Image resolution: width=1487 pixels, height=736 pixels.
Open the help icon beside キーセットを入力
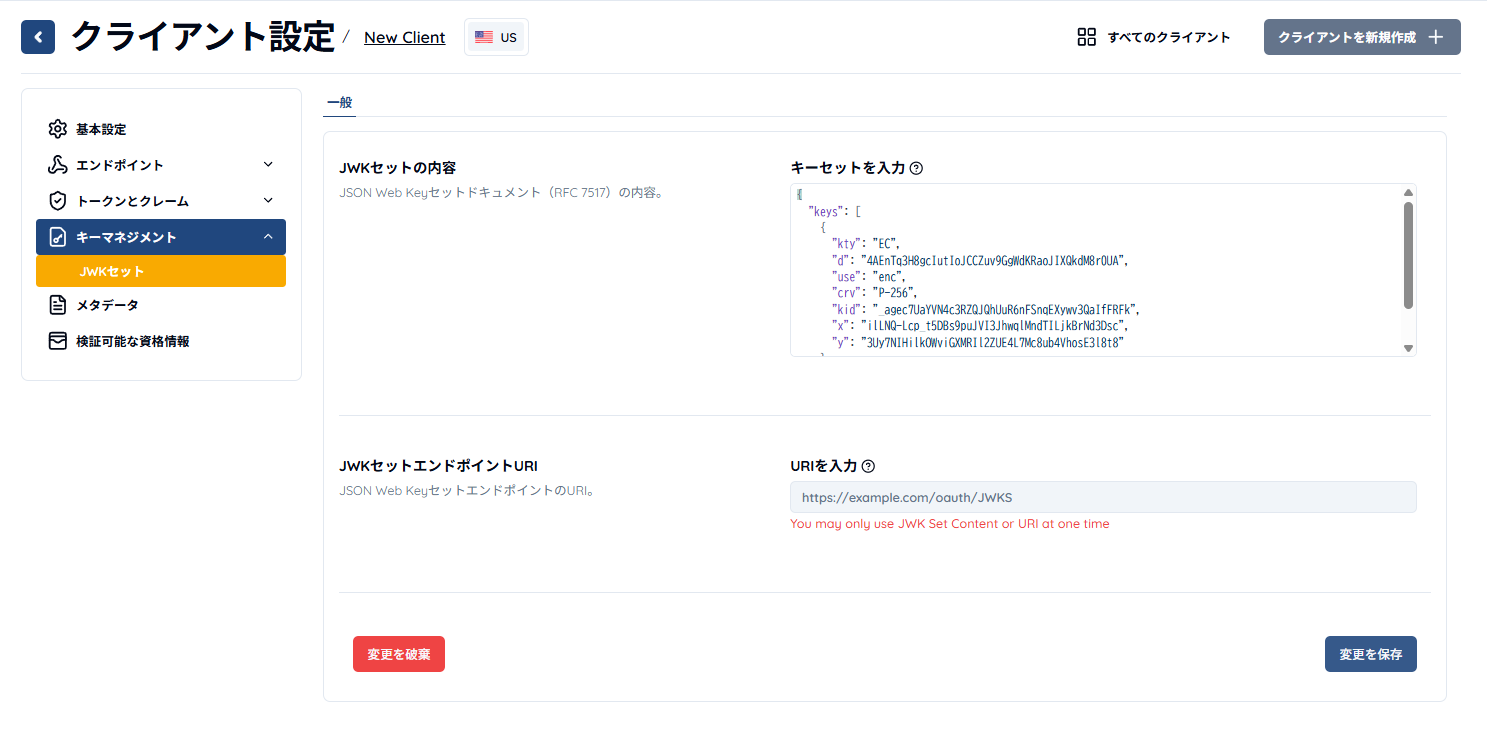[x=917, y=167]
